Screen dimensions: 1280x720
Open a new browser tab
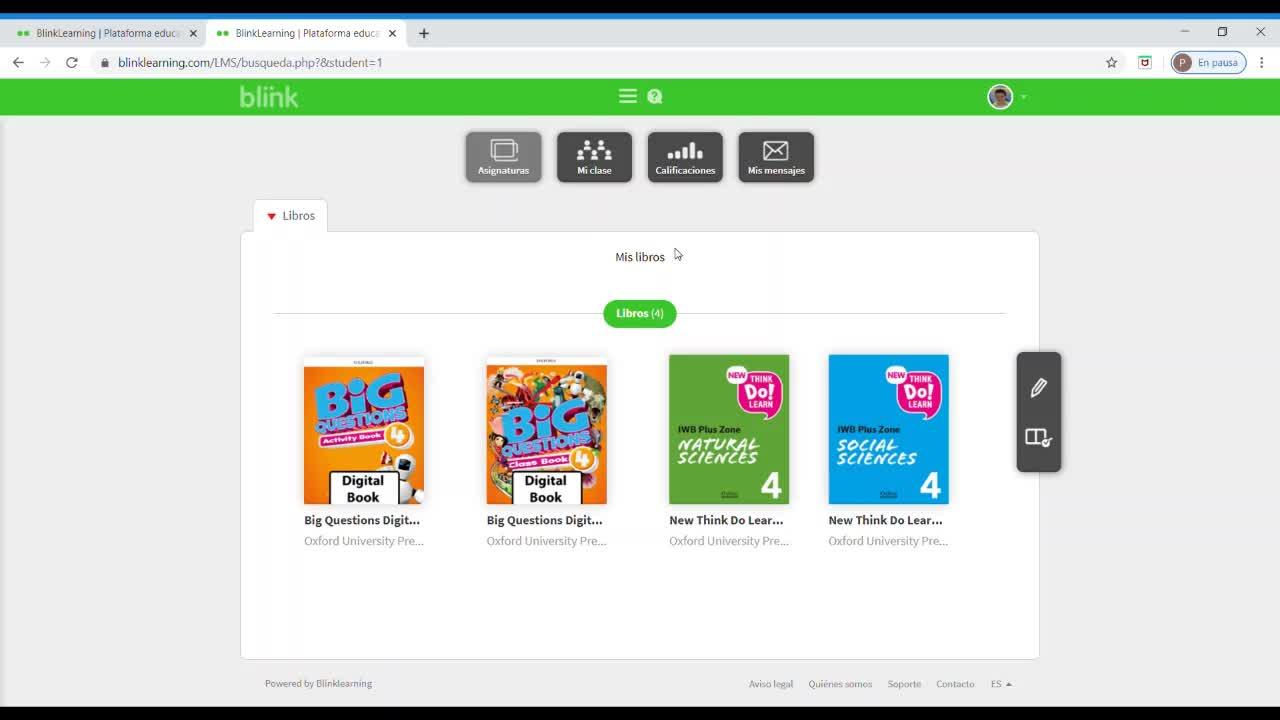(x=424, y=33)
